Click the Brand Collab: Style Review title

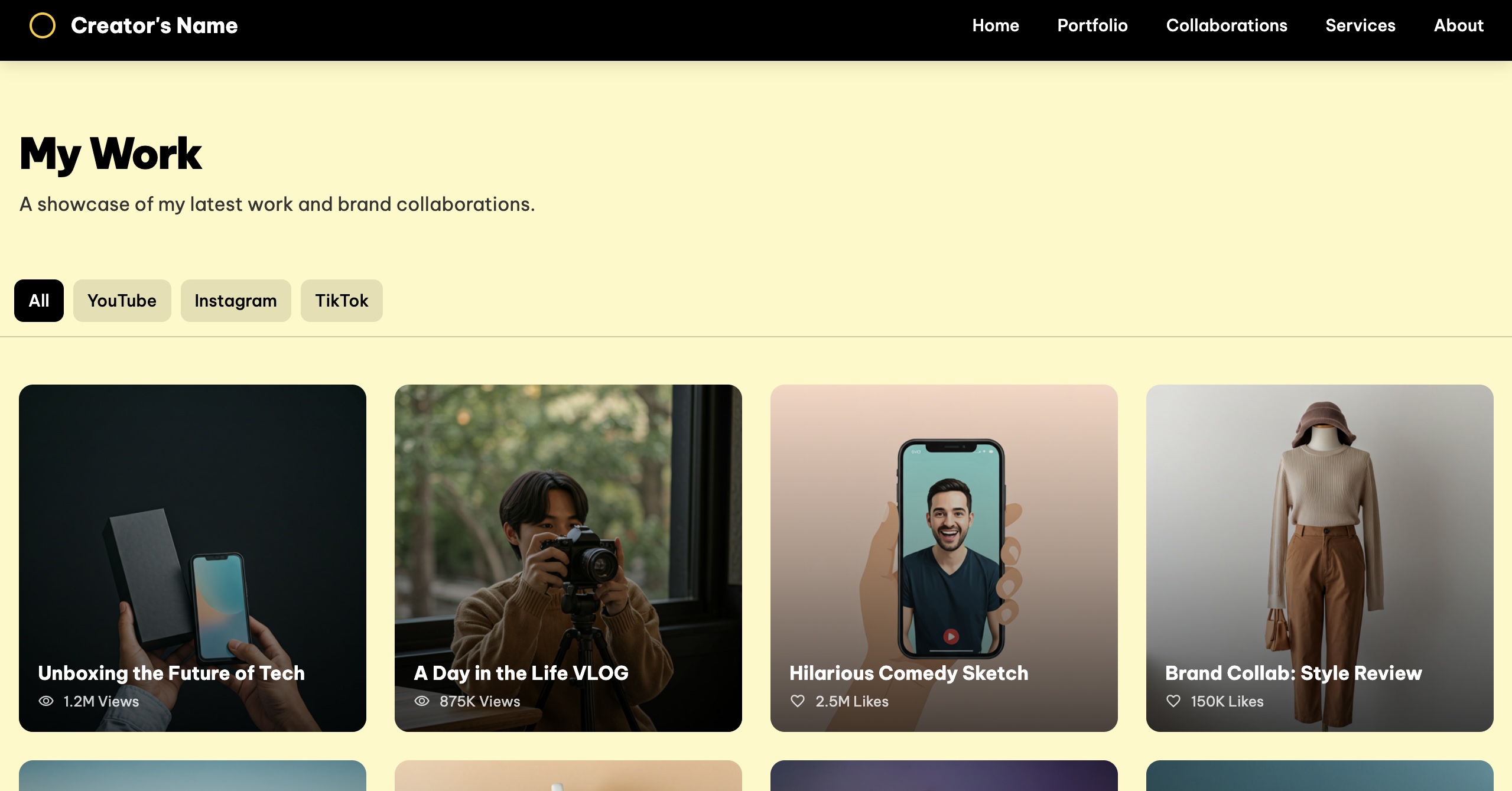click(x=1293, y=673)
